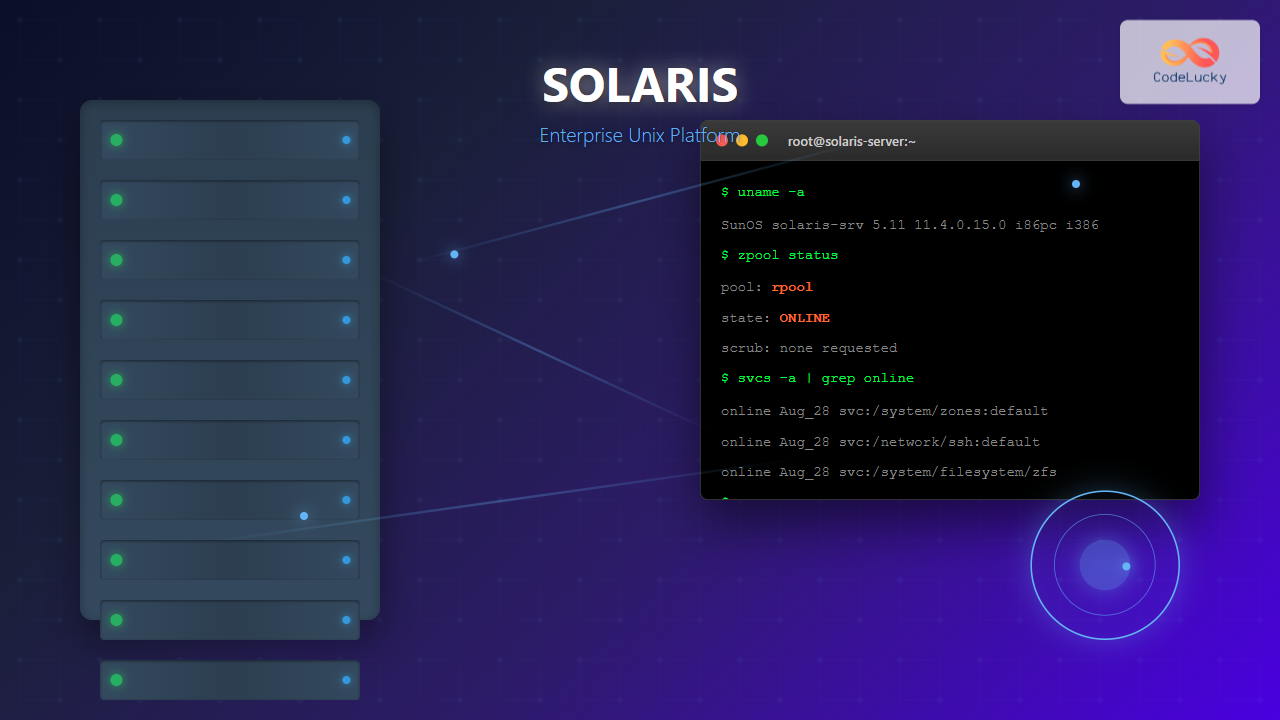Image resolution: width=1280 pixels, height=720 pixels.
Task: Click the "$ uname -a" command line
Action: [x=762, y=192]
